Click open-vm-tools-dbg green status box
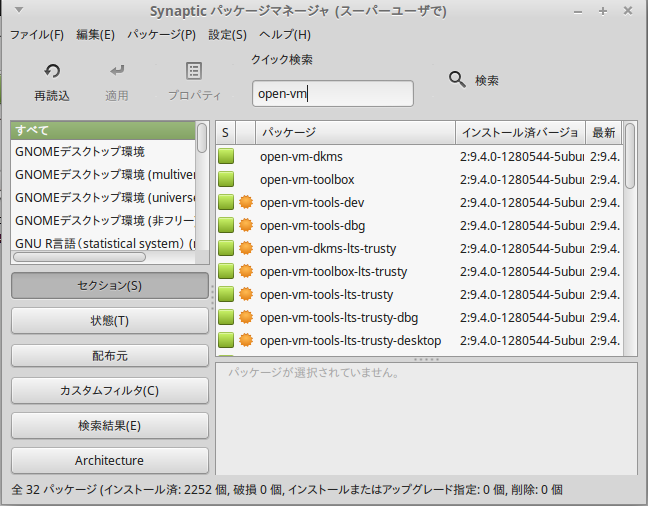 226,225
